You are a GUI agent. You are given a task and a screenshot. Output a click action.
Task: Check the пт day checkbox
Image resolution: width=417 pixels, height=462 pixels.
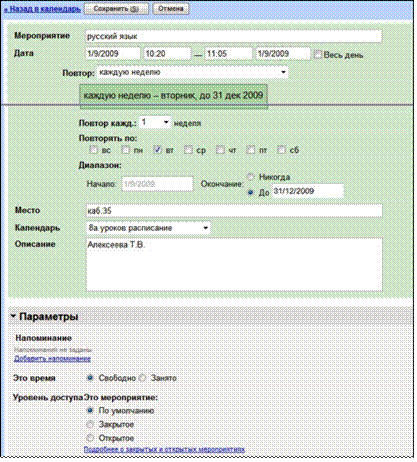(250, 150)
